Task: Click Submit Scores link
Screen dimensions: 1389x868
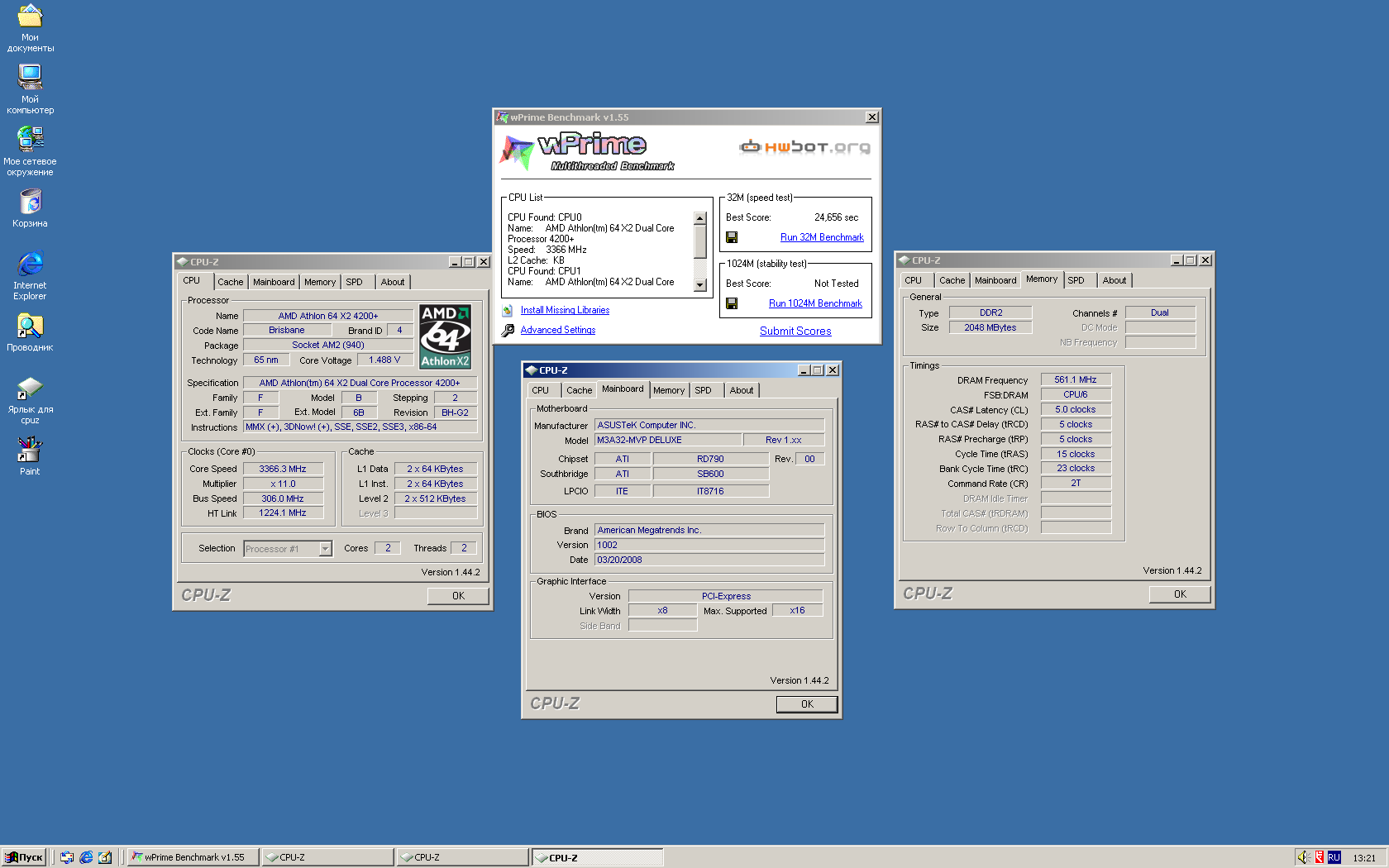Action: click(x=795, y=331)
